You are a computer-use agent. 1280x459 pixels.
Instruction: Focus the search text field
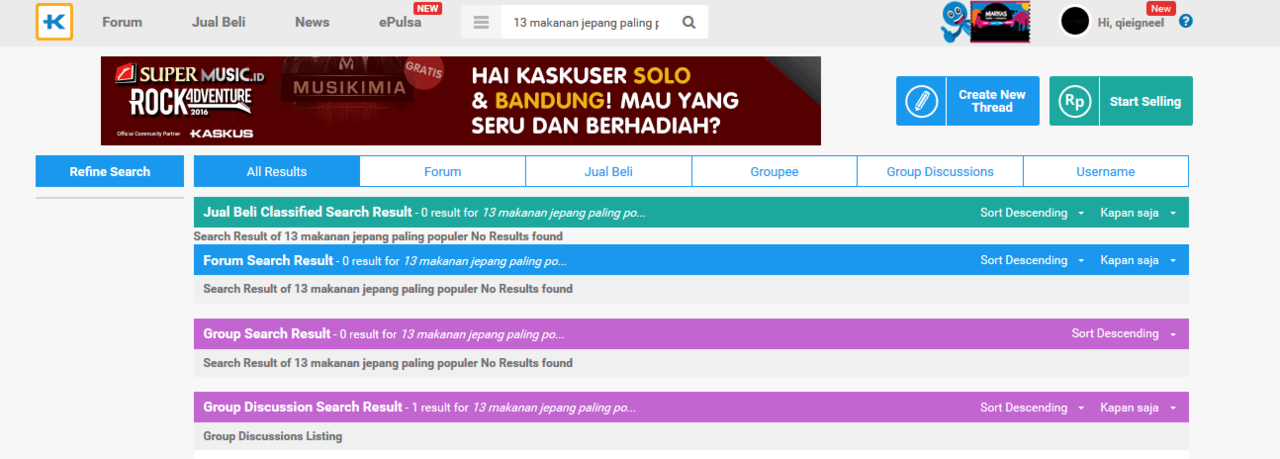click(587, 22)
